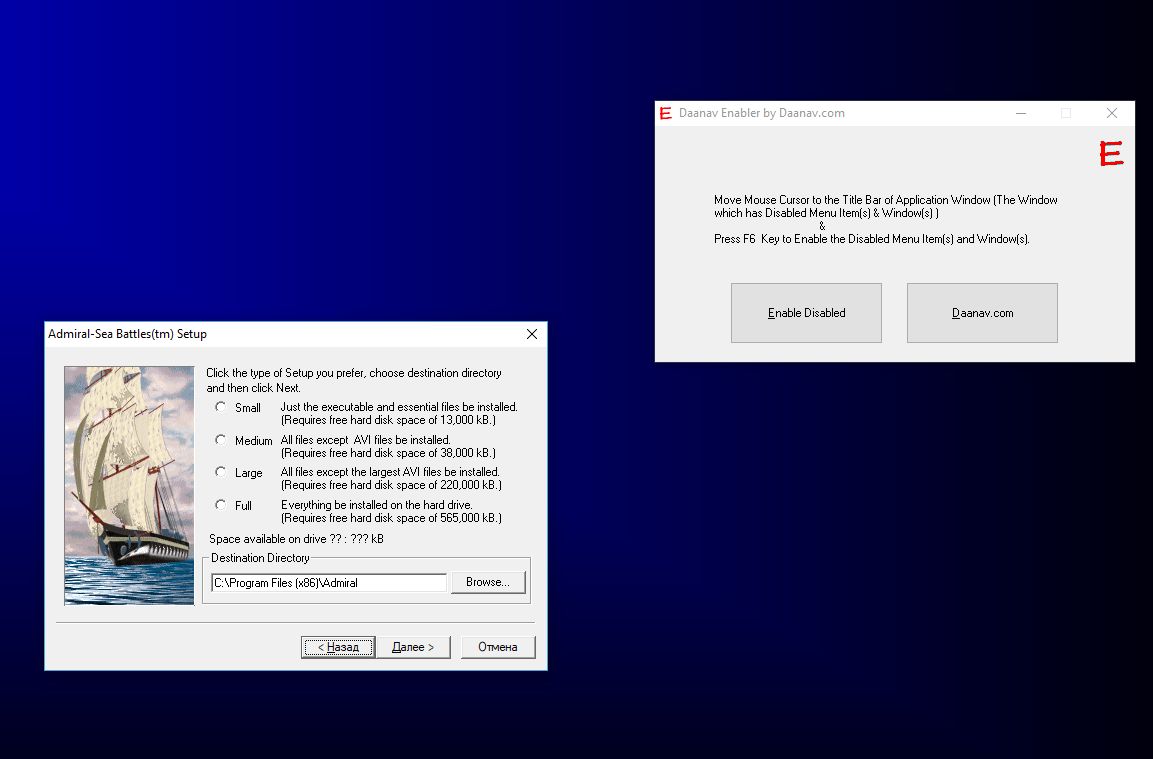Click 'Just the executable and essential files' description
Viewport: 1153px width, 759px height.
pos(399,407)
